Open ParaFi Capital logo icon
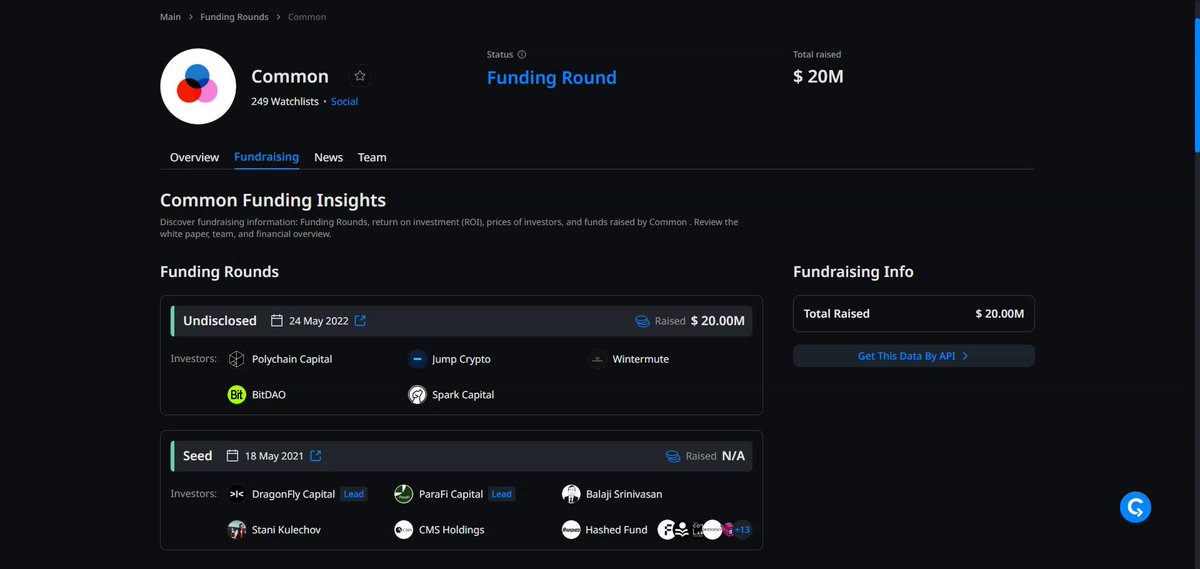 [x=403, y=494]
